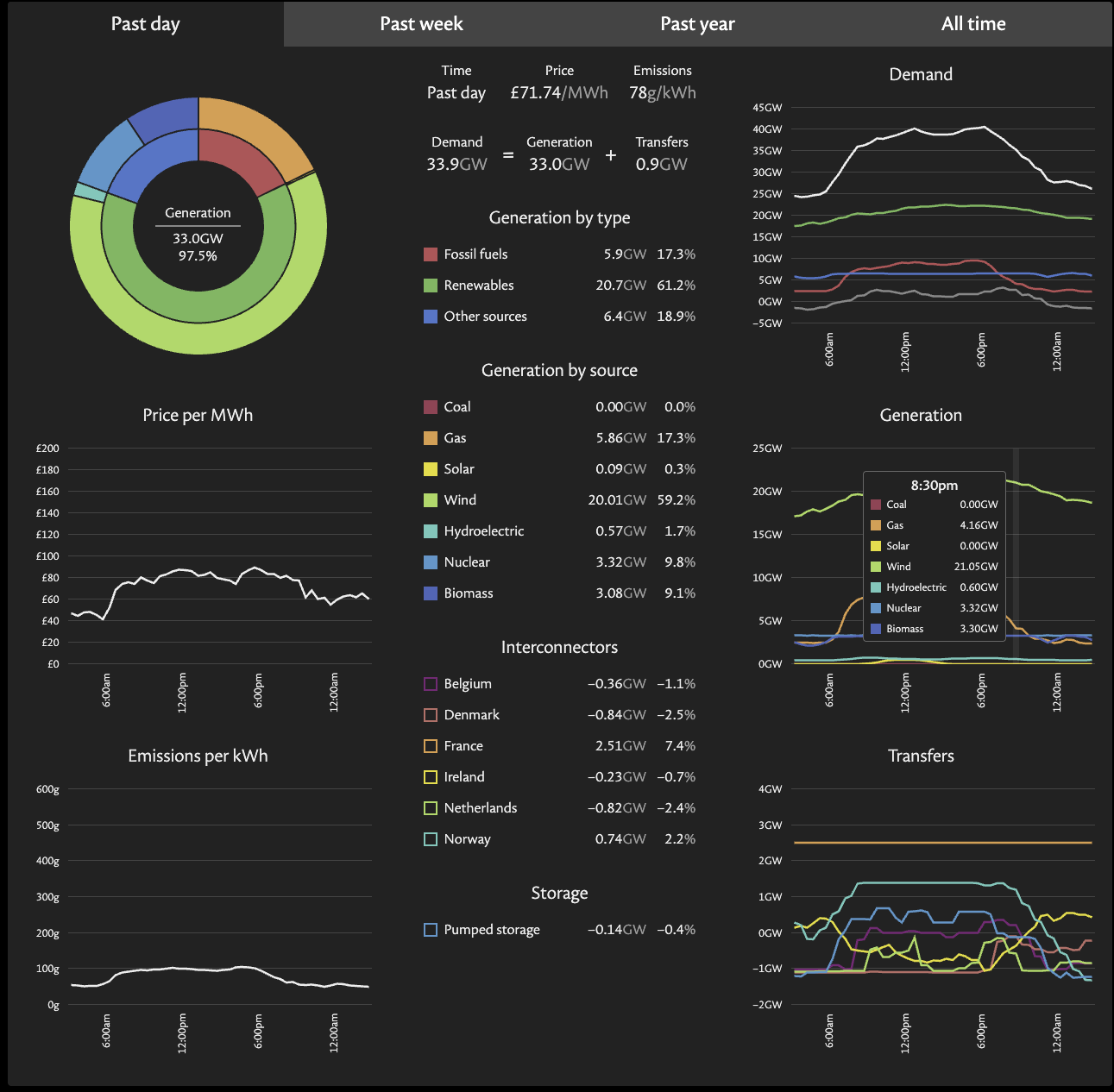Open the Past year tab
Image resolution: width=1114 pixels, height=1092 pixels.
(x=697, y=24)
